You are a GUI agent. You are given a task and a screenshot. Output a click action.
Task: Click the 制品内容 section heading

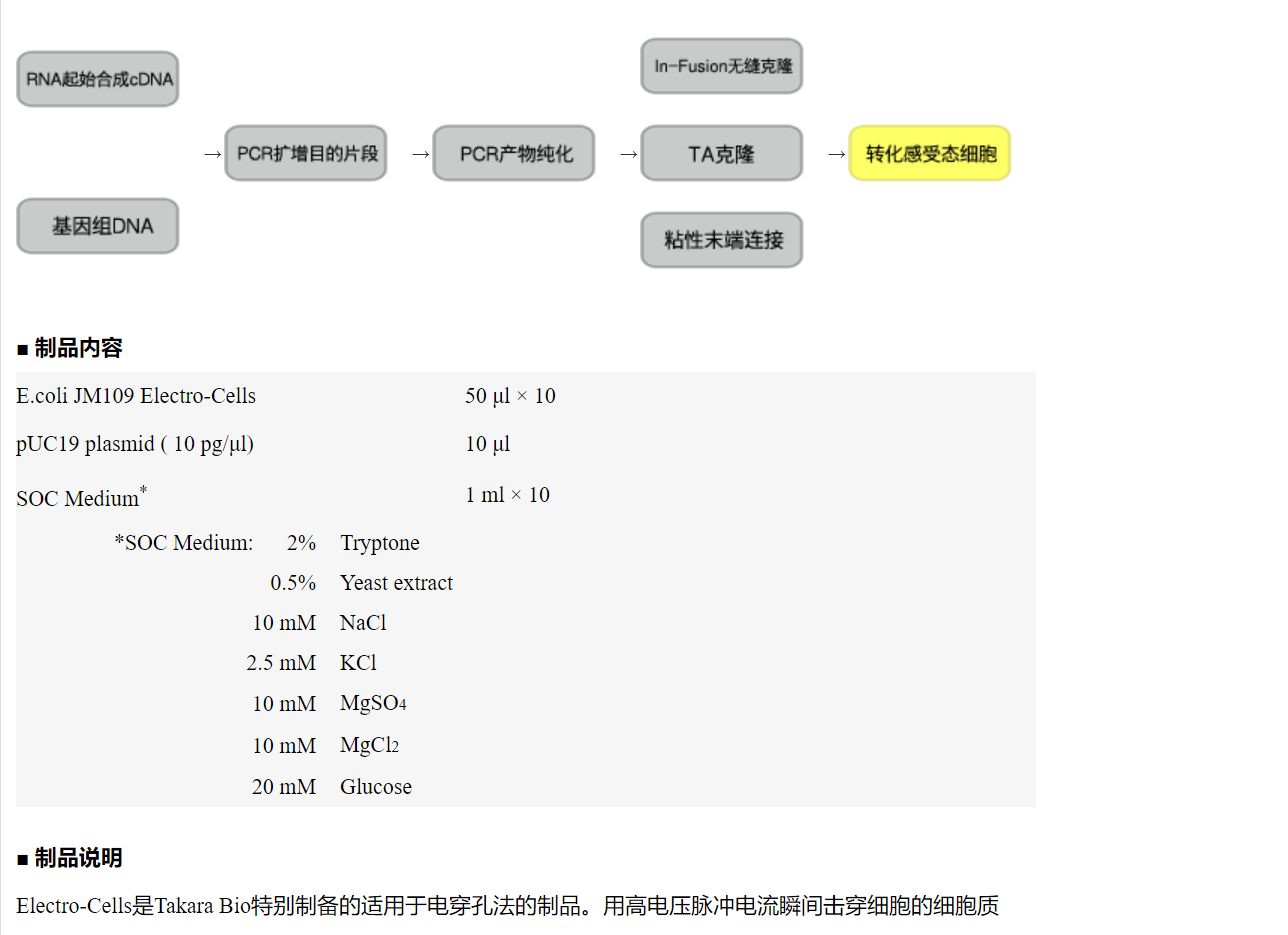[78, 348]
